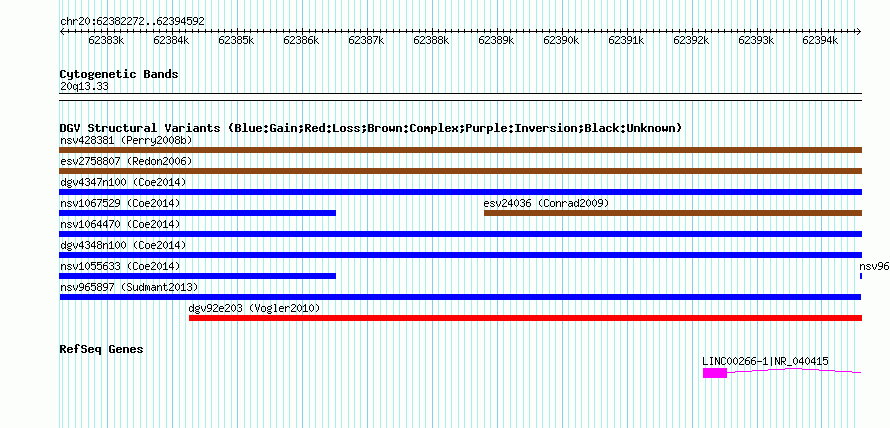Click the nsv428381 (Perry2008b) label
890x428 pixels.
(x=126, y=140)
